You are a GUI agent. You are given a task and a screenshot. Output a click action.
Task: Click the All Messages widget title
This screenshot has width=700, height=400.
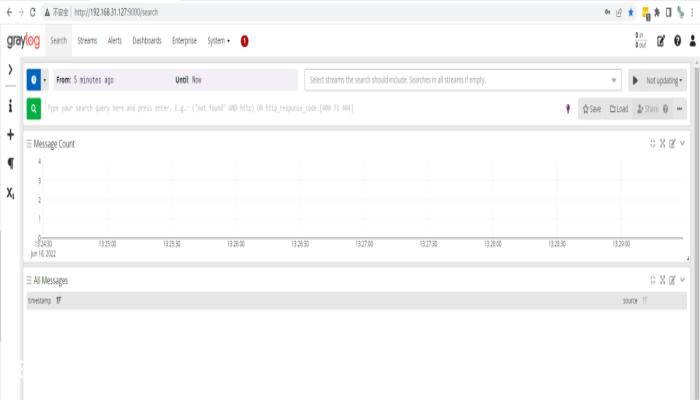[51, 280]
